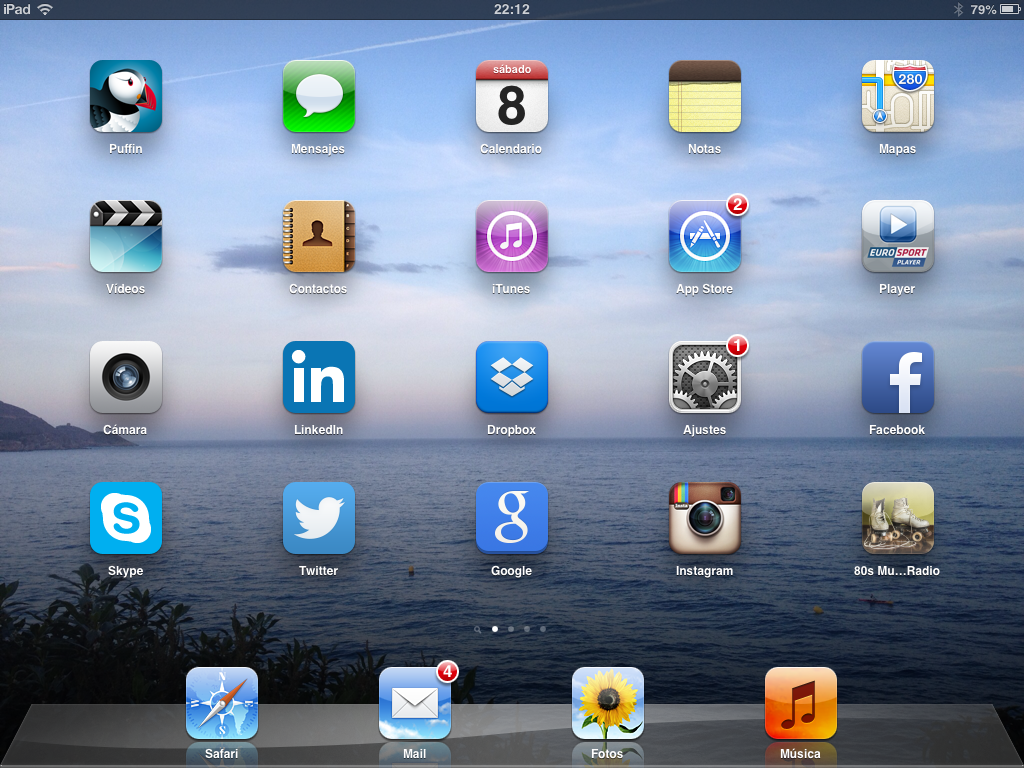Tap the red badge on Mail
This screenshot has width=1024, height=768.
point(447,671)
